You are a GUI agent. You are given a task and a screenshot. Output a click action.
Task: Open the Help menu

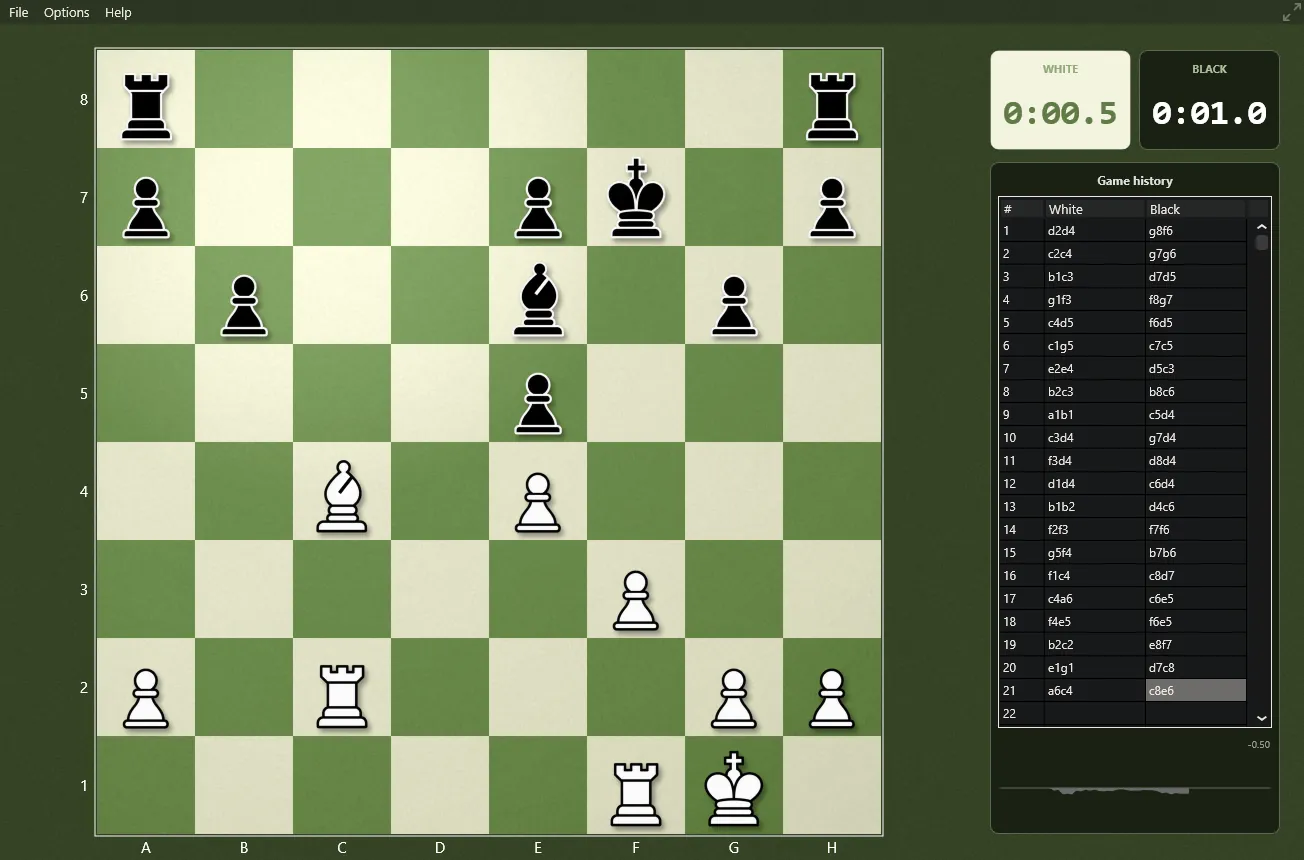(x=118, y=13)
